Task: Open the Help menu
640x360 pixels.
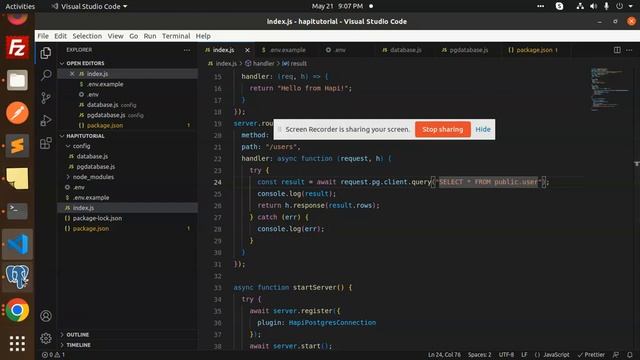Action: (x=203, y=36)
